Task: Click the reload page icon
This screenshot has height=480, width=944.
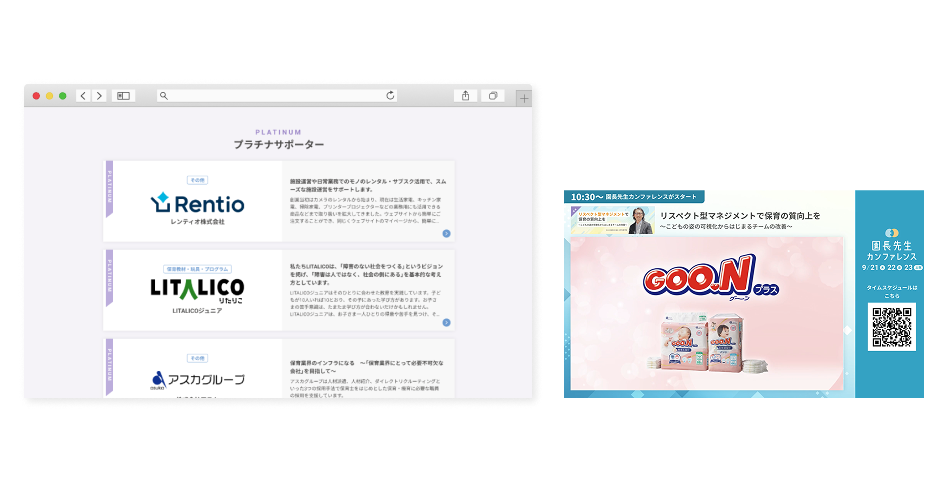Action: tap(391, 96)
